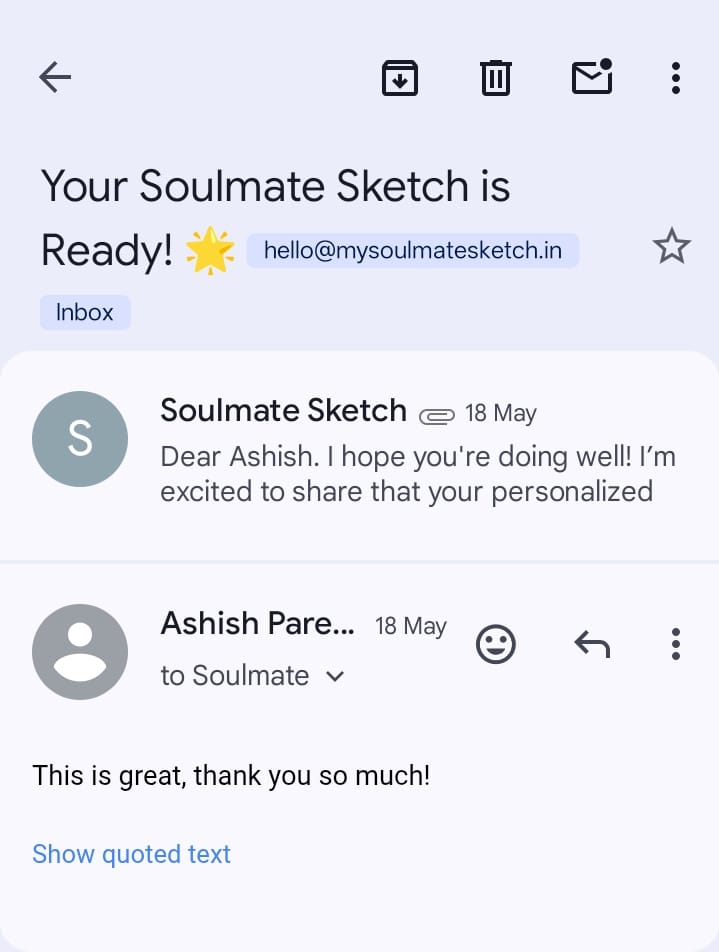
Task: Open the top-right overflow menu
Action: 676,77
